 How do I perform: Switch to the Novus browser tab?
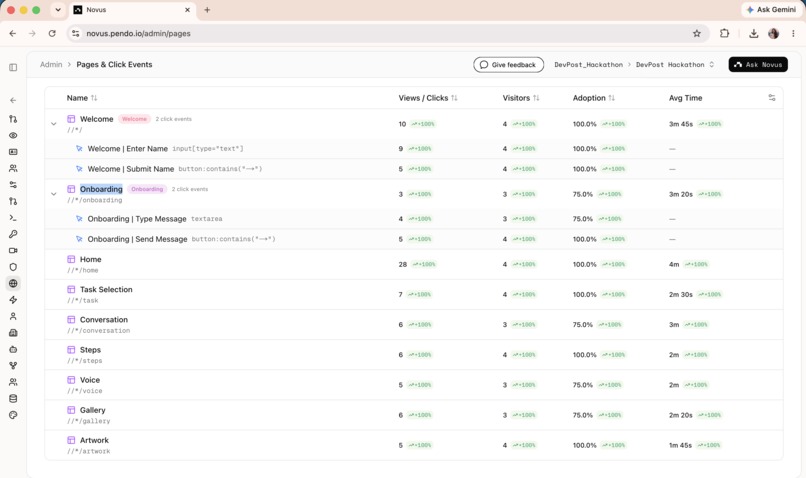click(133, 10)
